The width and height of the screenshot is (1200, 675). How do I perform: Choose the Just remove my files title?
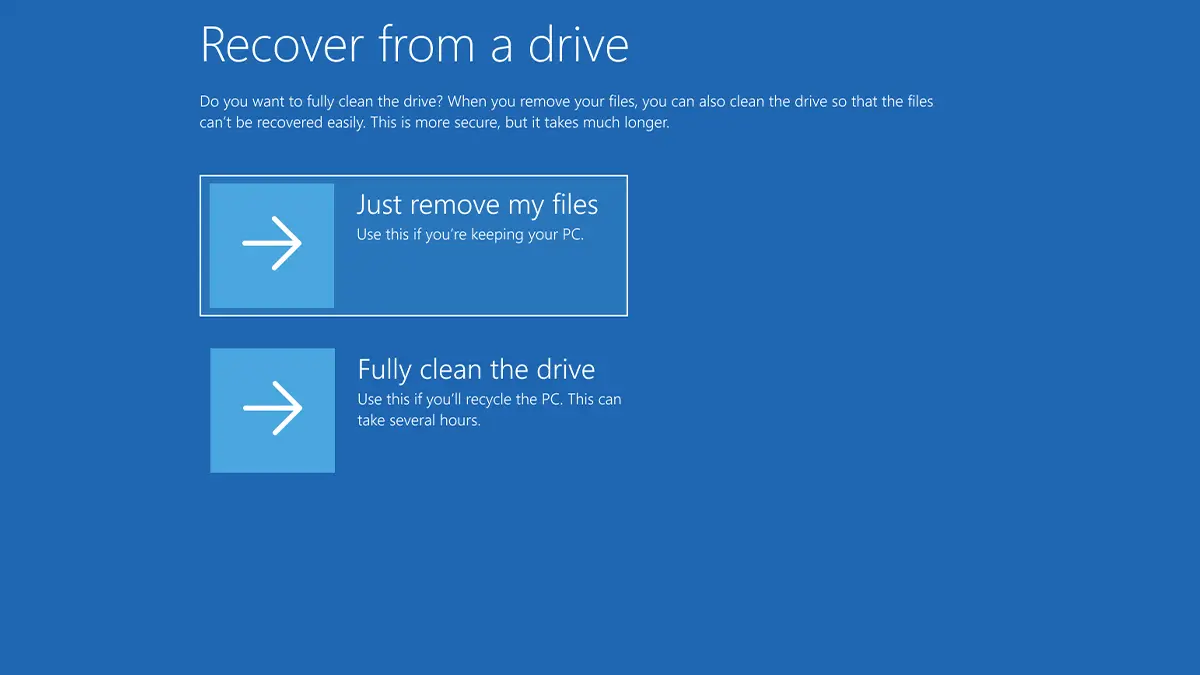[x=477, y=205]
